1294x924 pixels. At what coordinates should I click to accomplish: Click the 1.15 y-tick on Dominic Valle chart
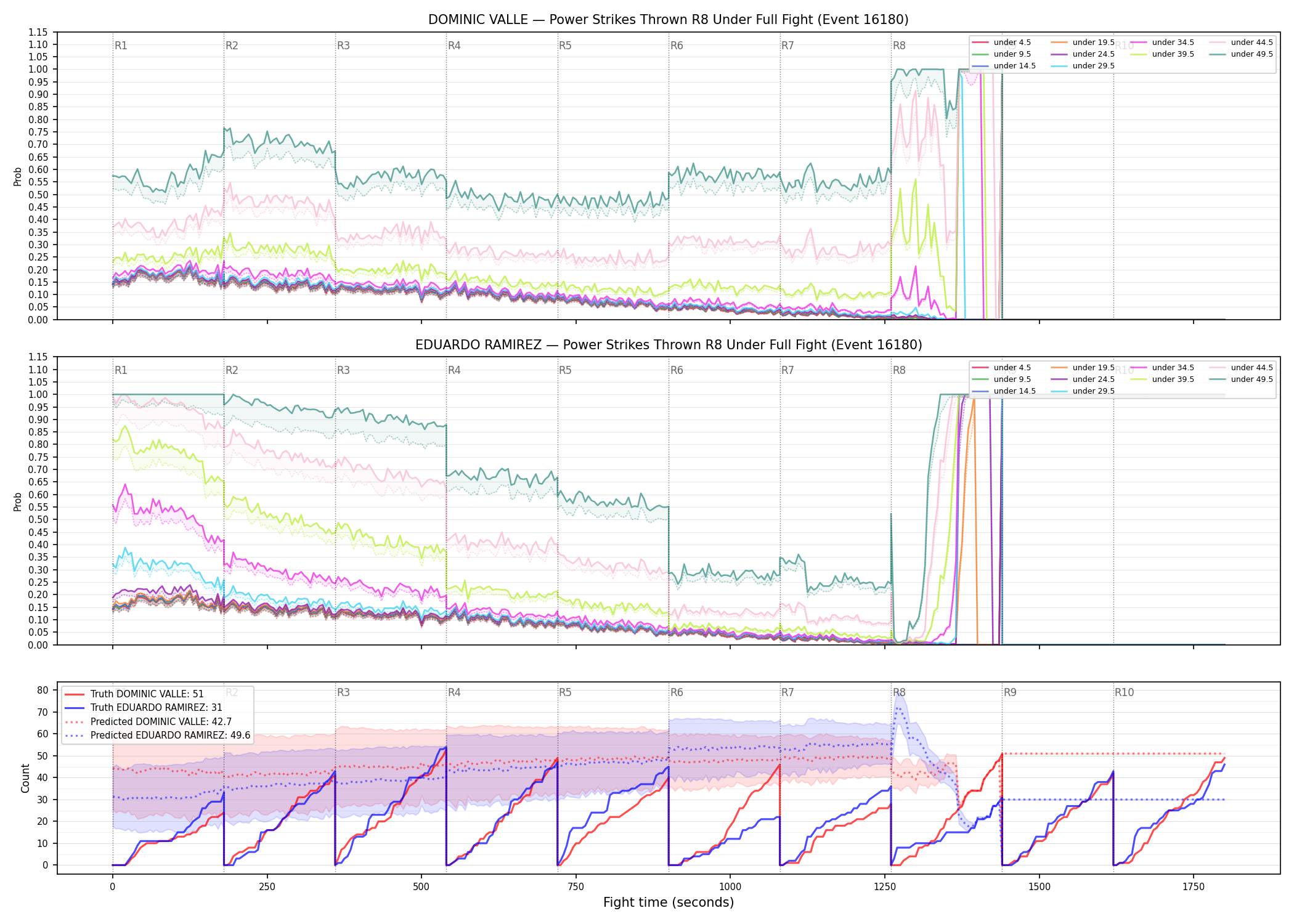click(38, 32)
